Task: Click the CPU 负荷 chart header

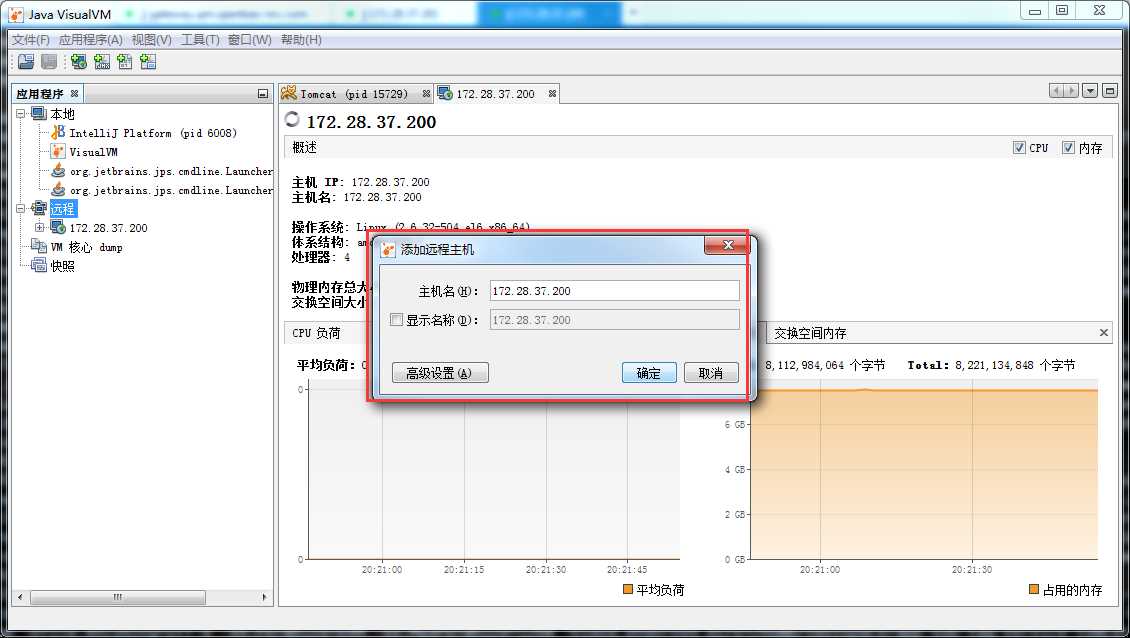Action: pos(316,333)
